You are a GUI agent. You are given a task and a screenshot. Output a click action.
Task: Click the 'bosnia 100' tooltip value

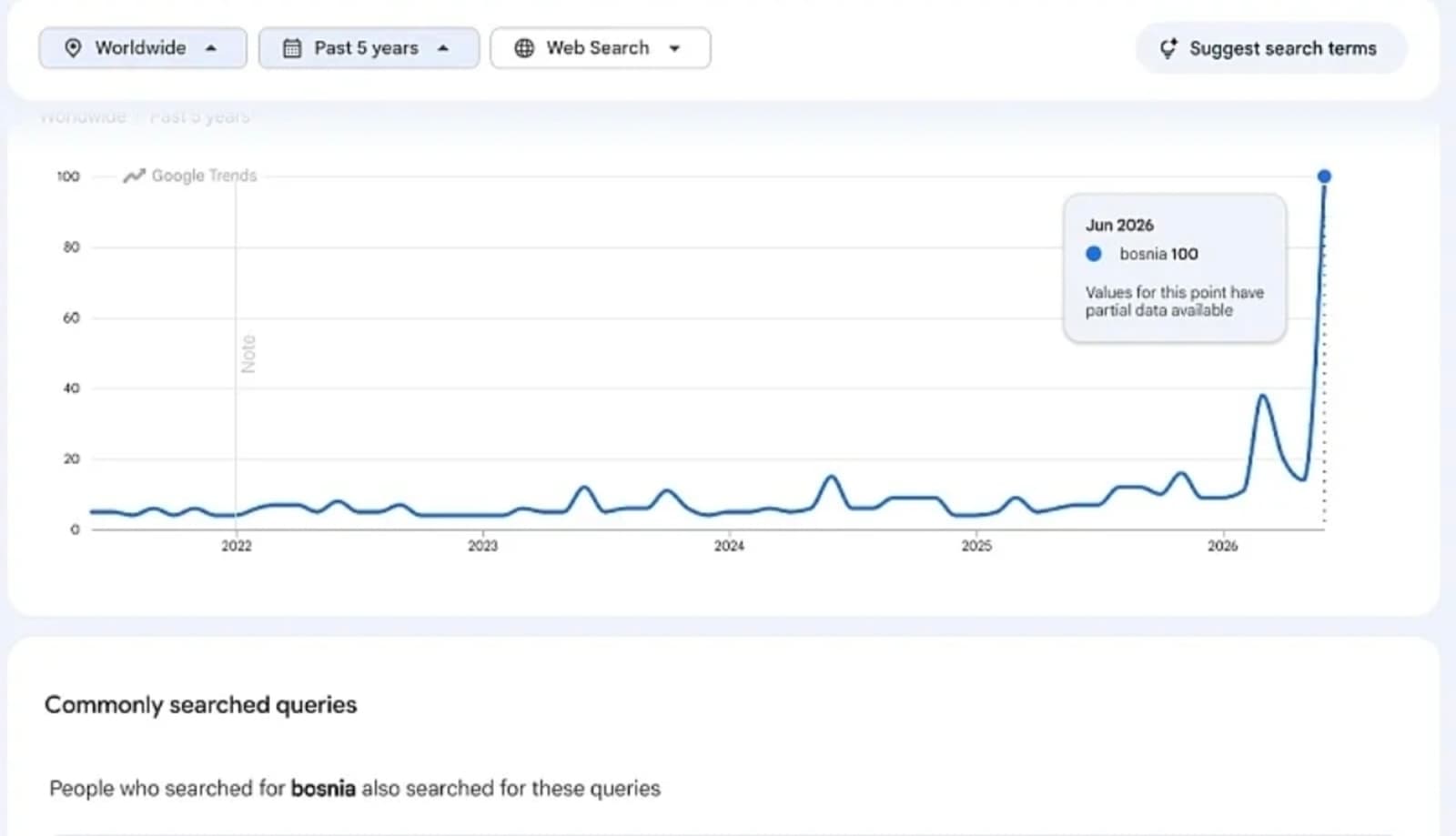1158,254
